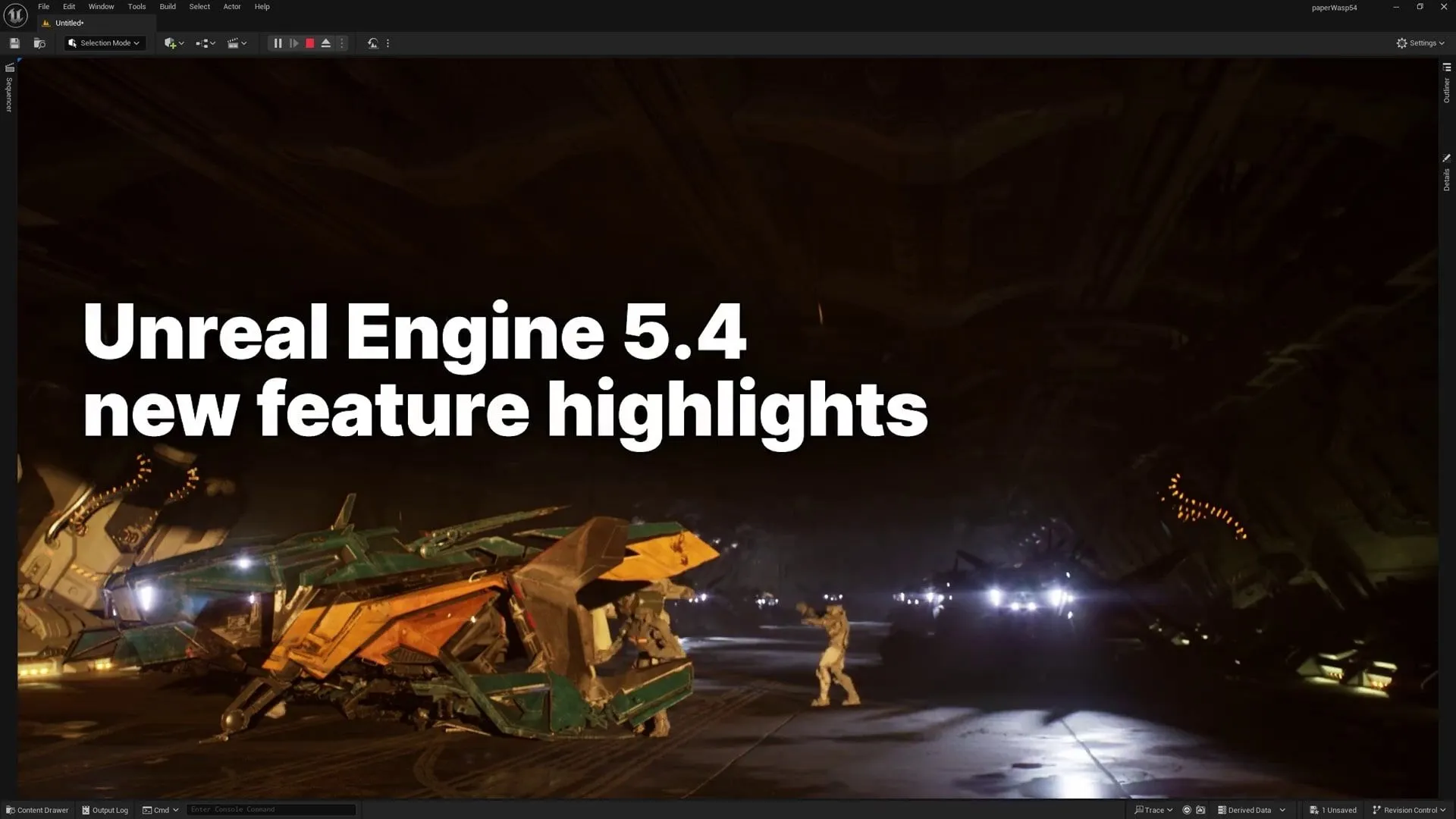Stop the play session with red button
The height and width of the screenshot is (819, 1456).
pos(309,43)
